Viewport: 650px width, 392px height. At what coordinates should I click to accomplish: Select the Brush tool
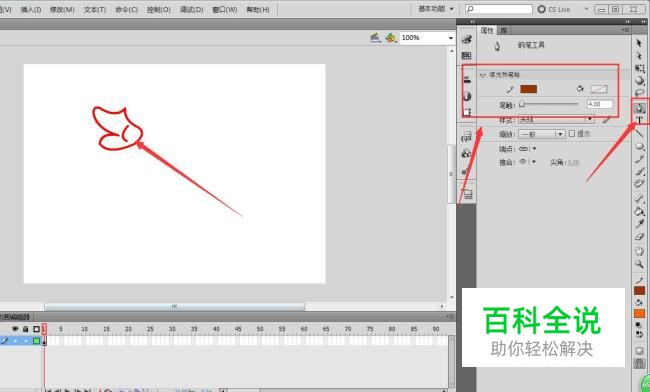(639, 172)
